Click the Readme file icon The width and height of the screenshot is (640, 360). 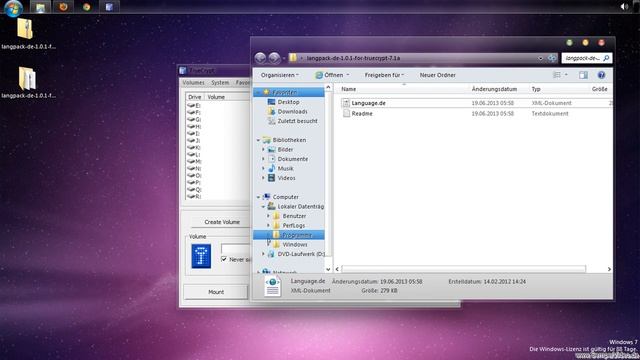click(x=346, y=113)
